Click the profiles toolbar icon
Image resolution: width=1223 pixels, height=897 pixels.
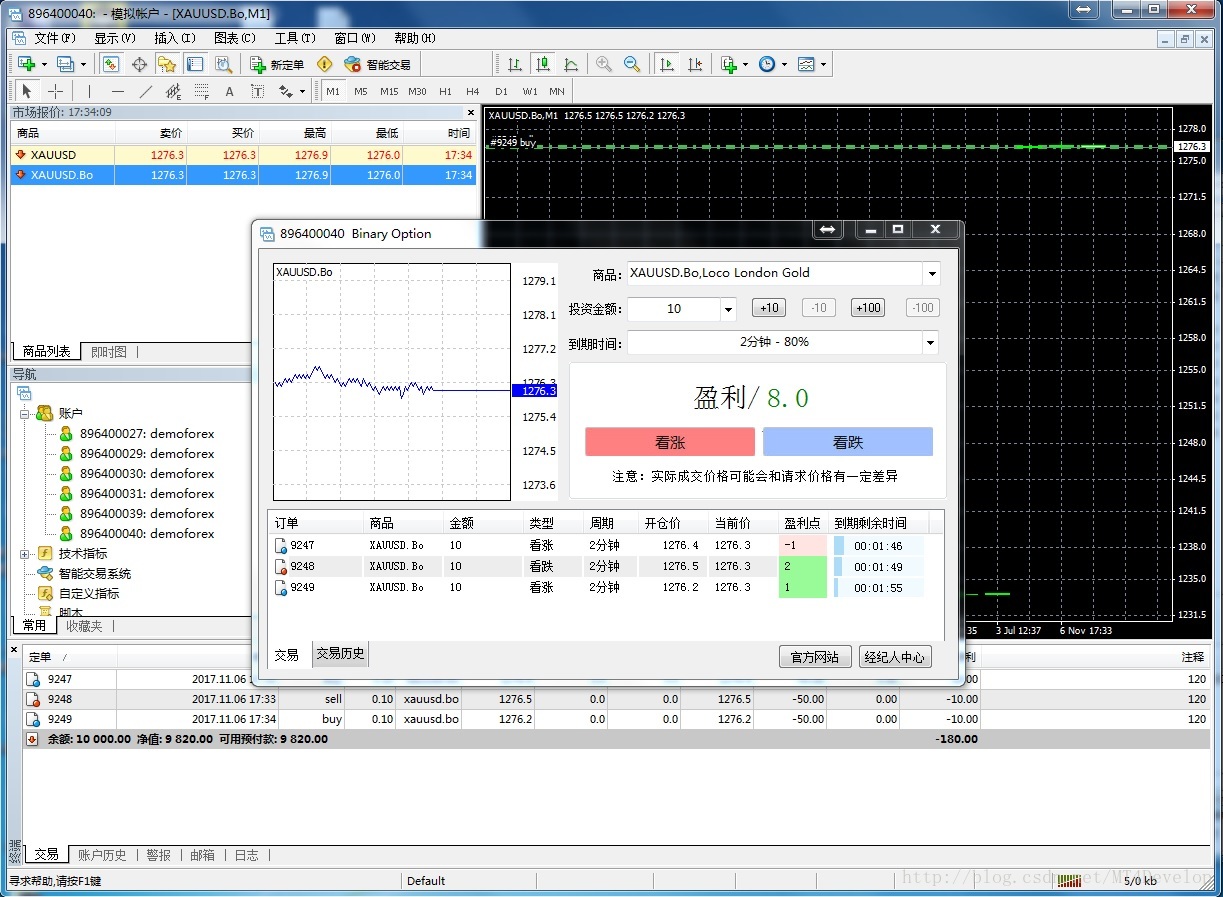coord(66,64)
